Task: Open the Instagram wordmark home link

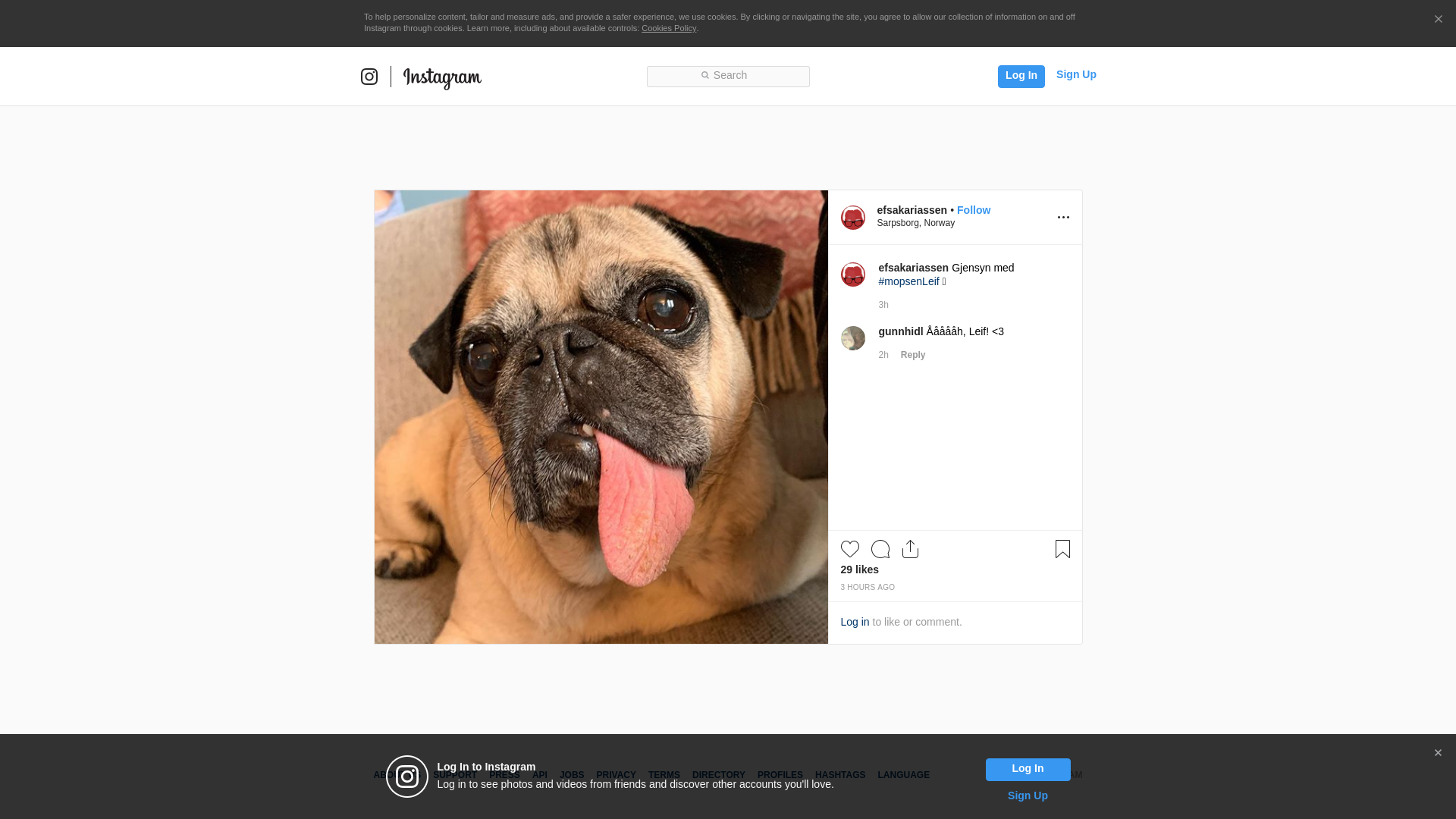Action: [x=442, y=77]
